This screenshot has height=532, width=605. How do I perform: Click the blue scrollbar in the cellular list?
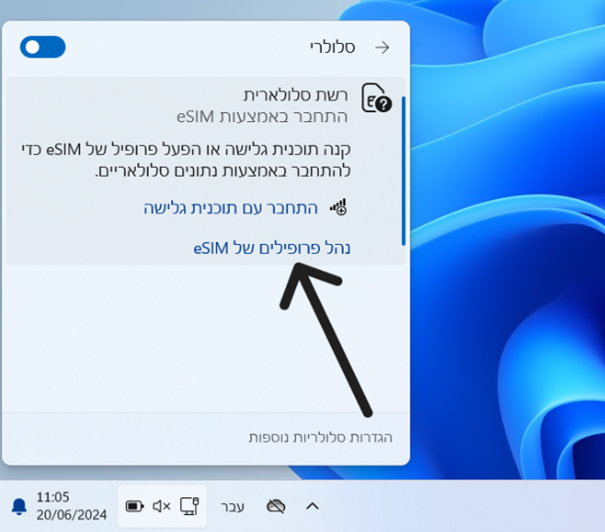click(x=403, y=170)
